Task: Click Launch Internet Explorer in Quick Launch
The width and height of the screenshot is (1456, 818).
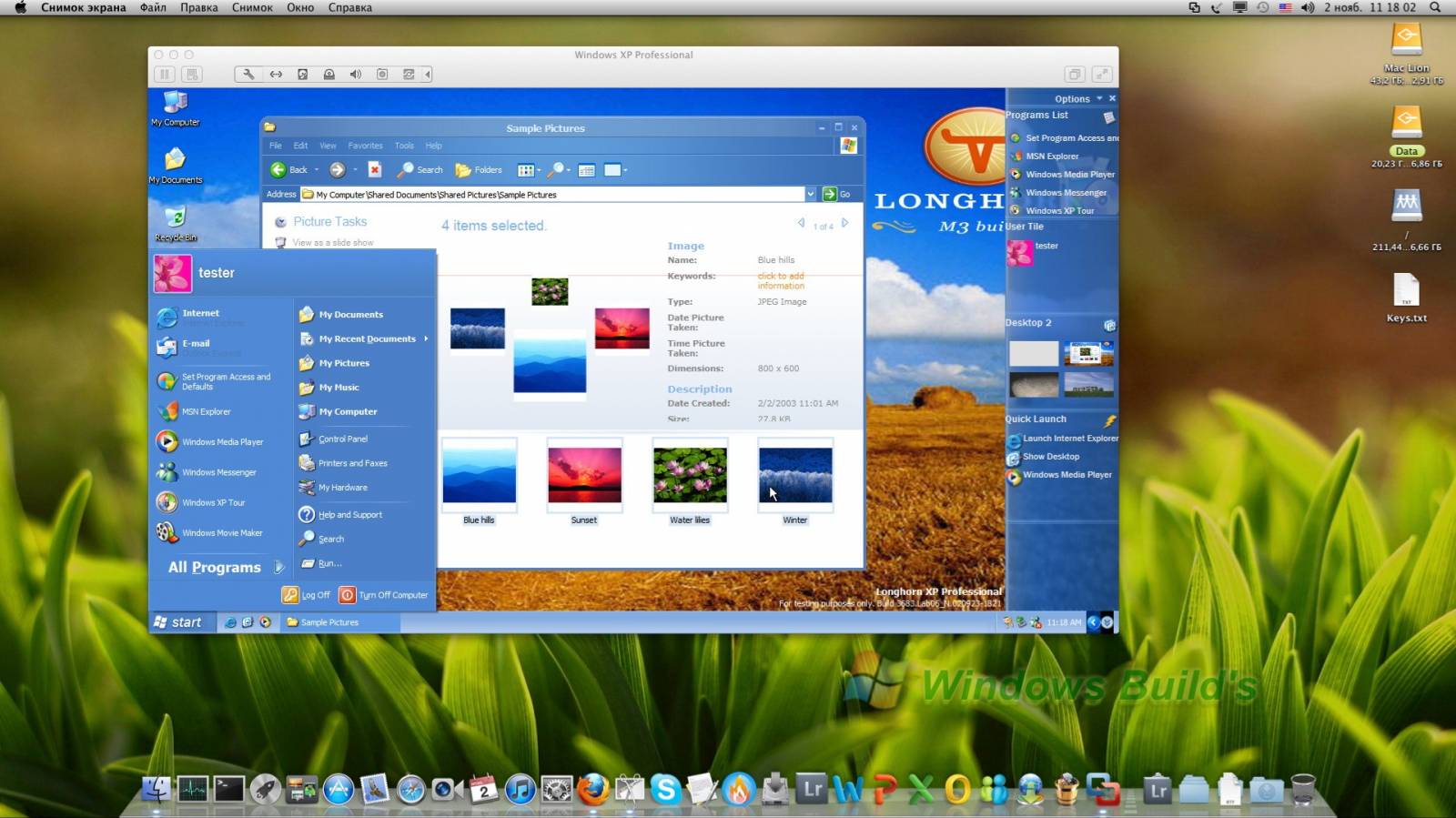Action: pyautogui.click(x=1062, y=439)
